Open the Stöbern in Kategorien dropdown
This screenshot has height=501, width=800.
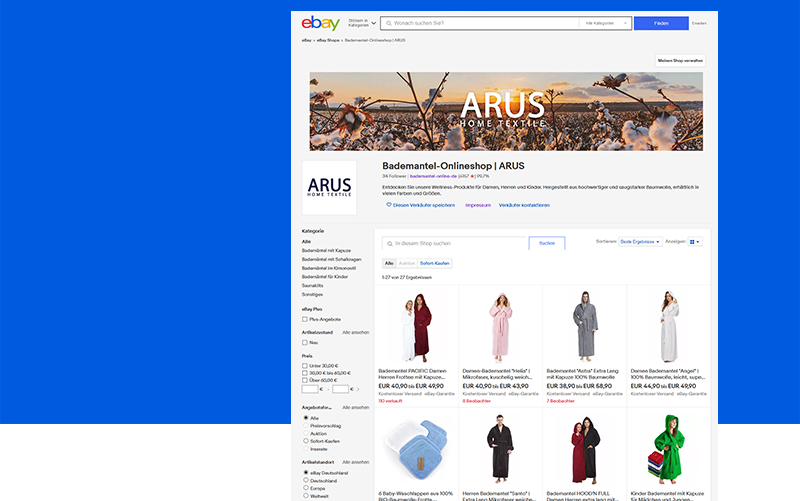pos(362,23)
